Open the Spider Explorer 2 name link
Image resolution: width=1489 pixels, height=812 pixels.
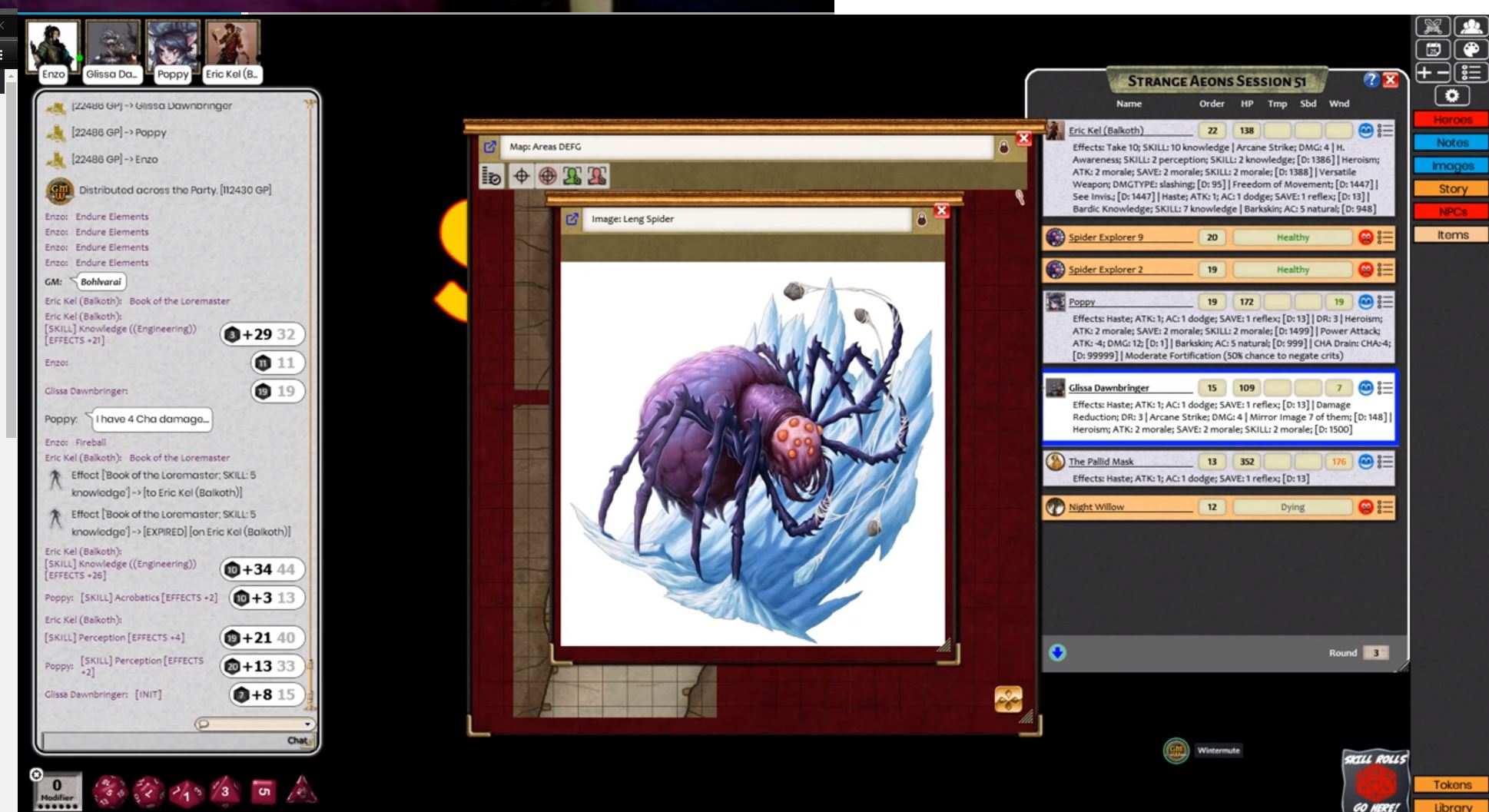(x=1106, y=270)
